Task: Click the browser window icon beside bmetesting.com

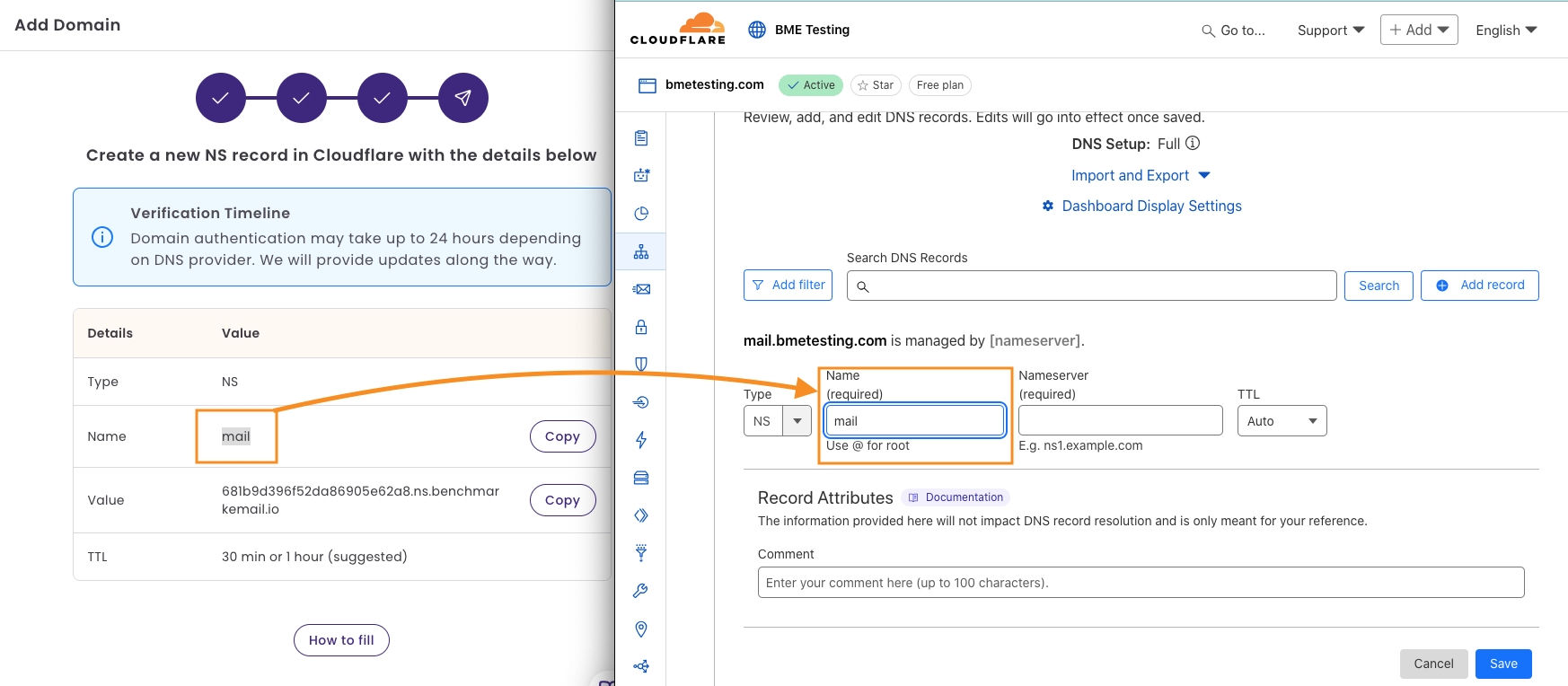Action: [x=647, y=85]
